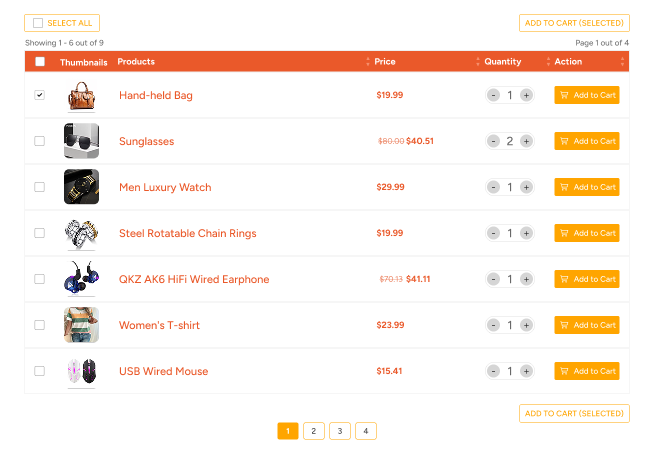
Task: Open the Men Luxury Watch link
Action: coord(165,187)
